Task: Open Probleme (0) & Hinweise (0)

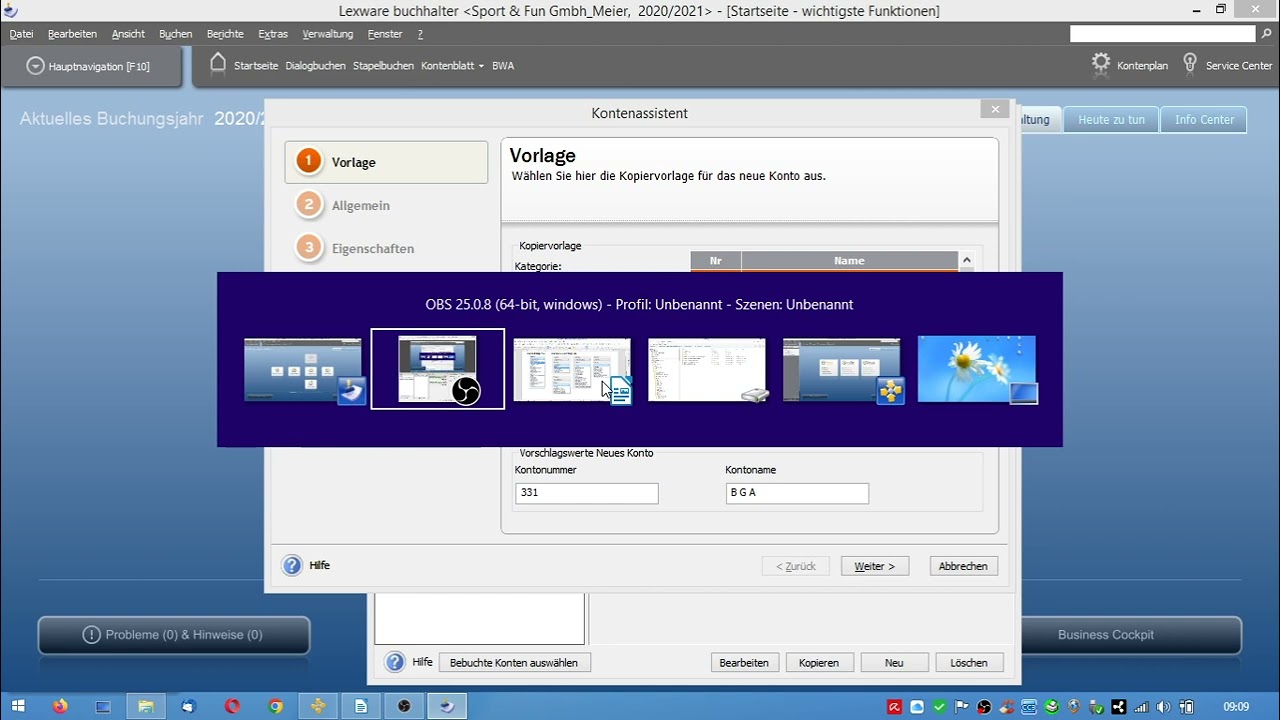Action: [174, 635]
